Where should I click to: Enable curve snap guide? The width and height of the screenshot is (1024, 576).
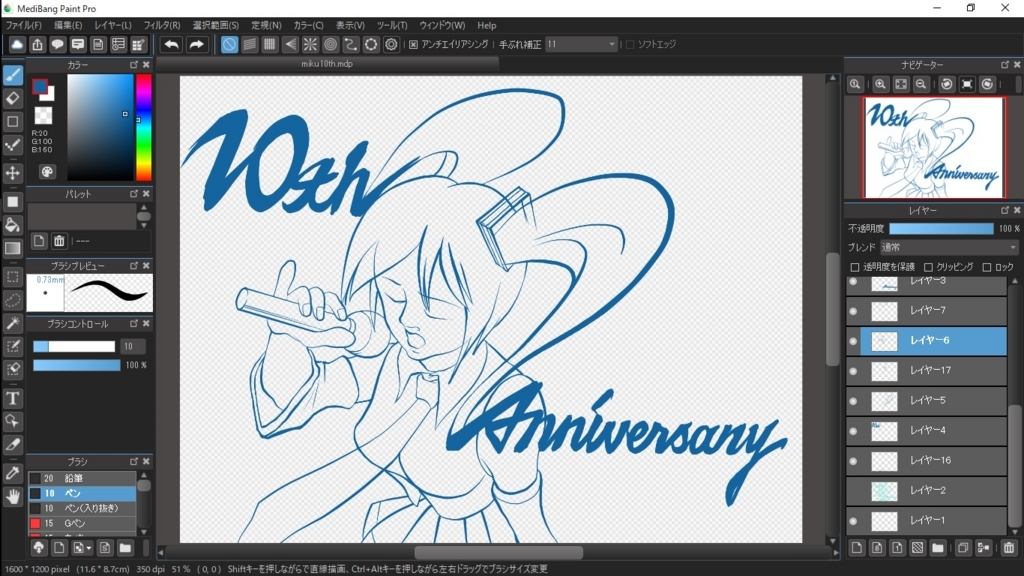(x=351, y=44)
